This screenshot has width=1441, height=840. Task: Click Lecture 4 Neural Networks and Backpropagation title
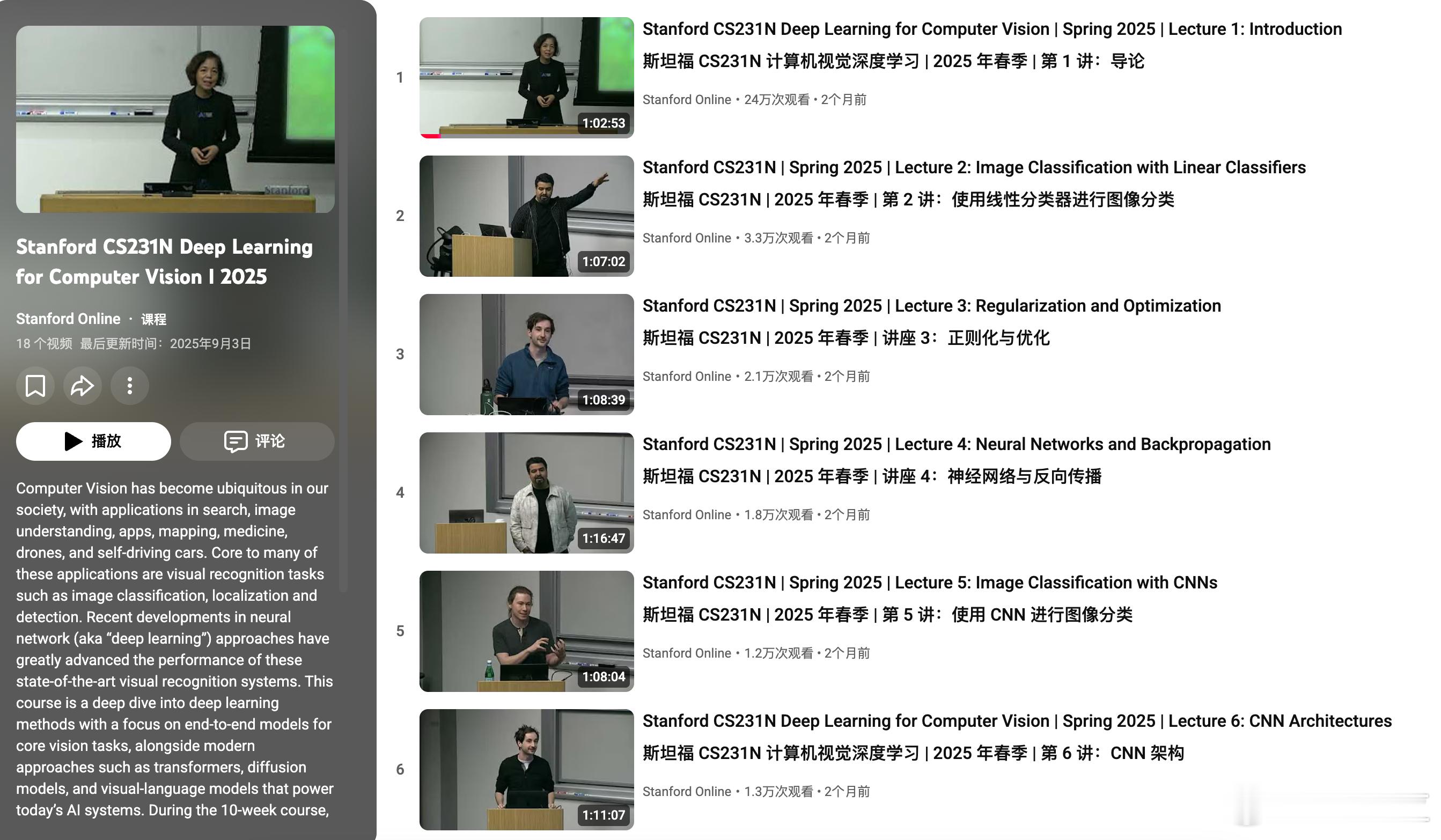pyautogui.click(x=956, y=444)
